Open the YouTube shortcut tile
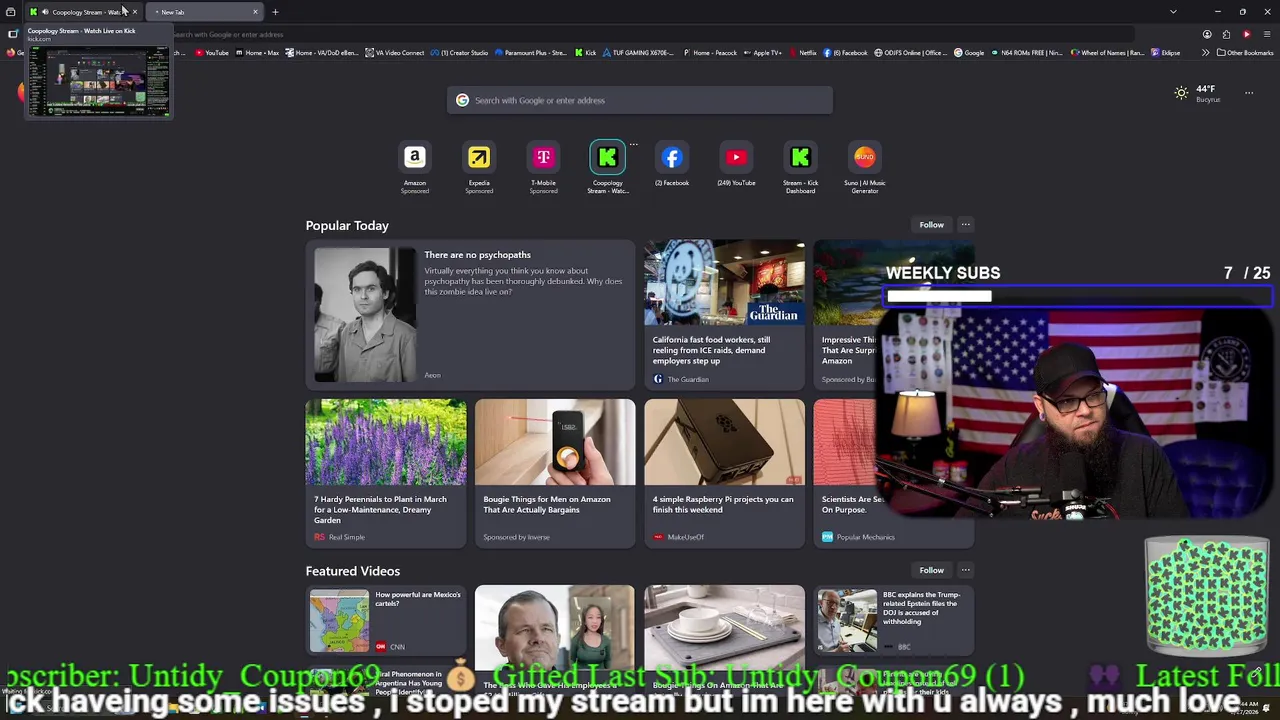This screenshot has height=720, width=1280. point(736,163)
